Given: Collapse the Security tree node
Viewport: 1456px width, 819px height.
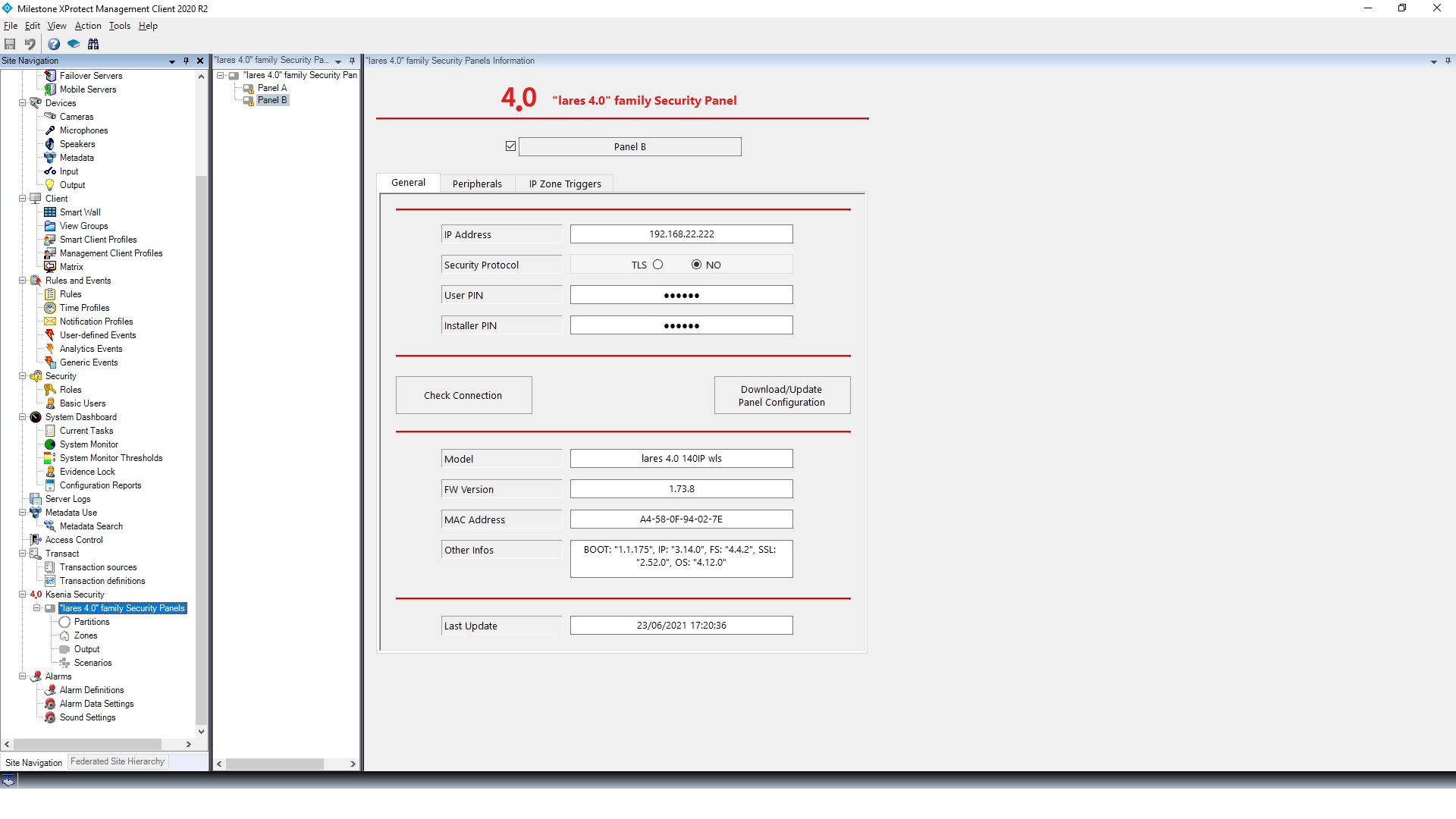Looking at the screenshot, I should 22,376.
